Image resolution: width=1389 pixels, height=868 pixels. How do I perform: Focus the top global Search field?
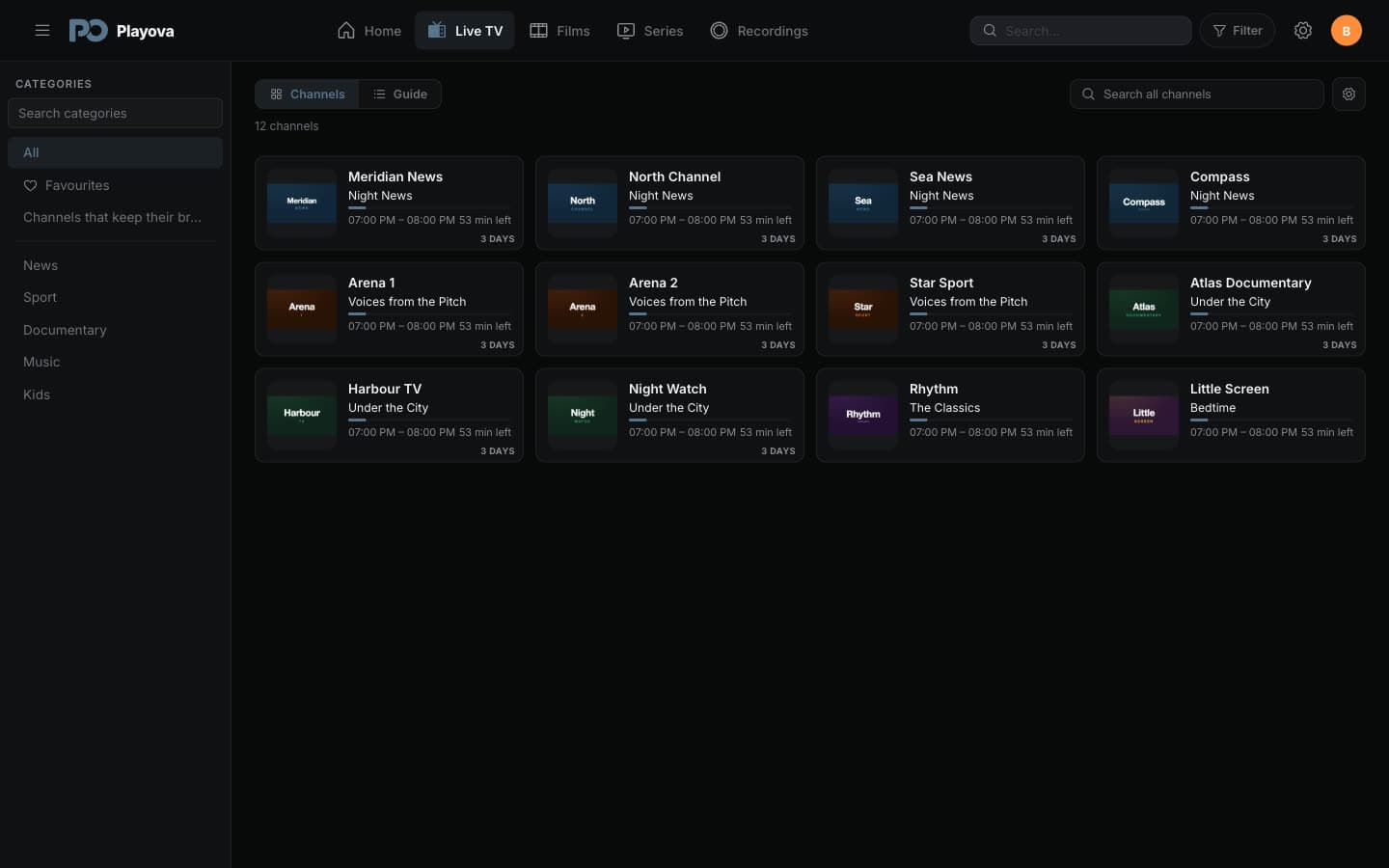1080,31
